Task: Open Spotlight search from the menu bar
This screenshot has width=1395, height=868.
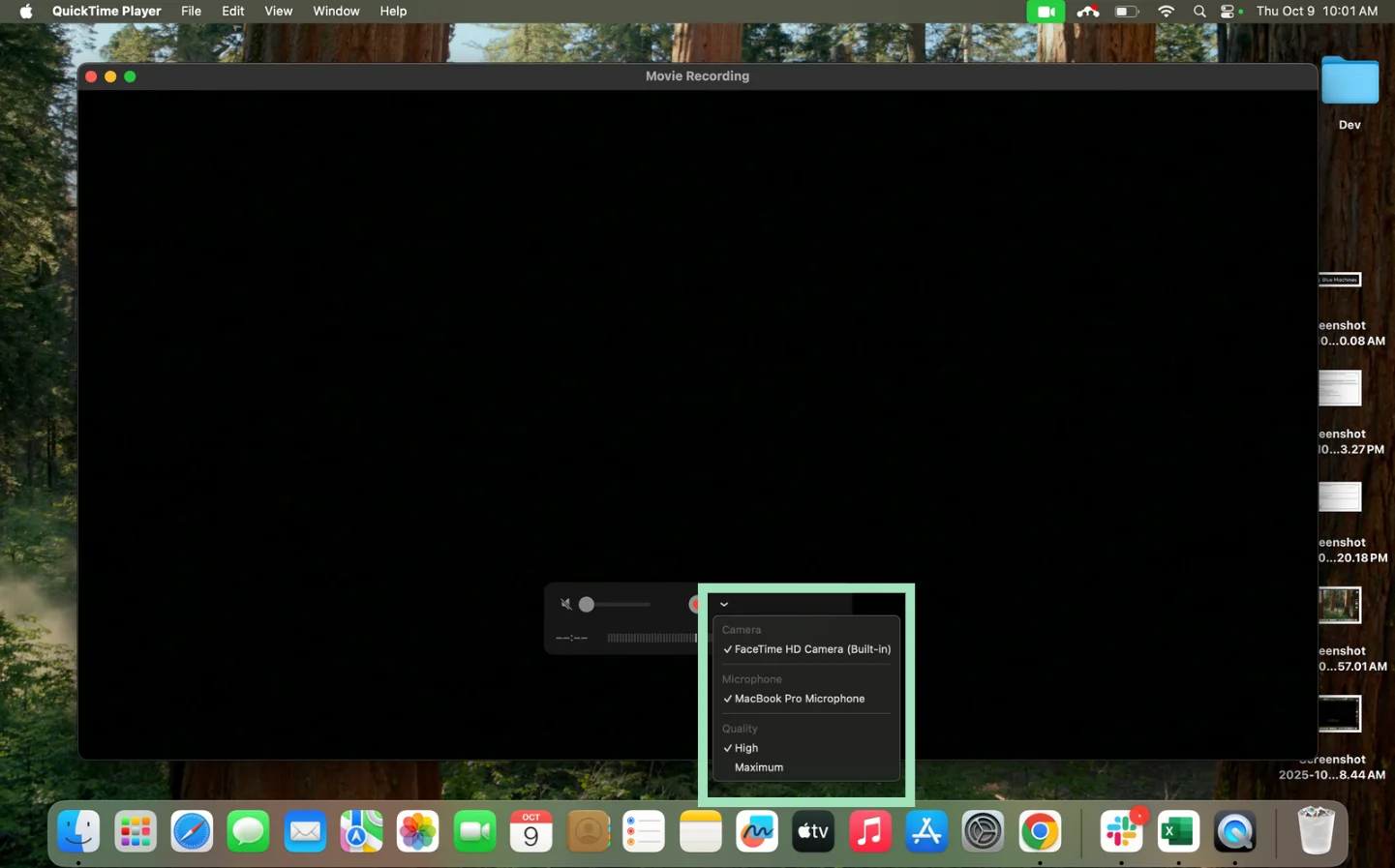Action: 1199,12
